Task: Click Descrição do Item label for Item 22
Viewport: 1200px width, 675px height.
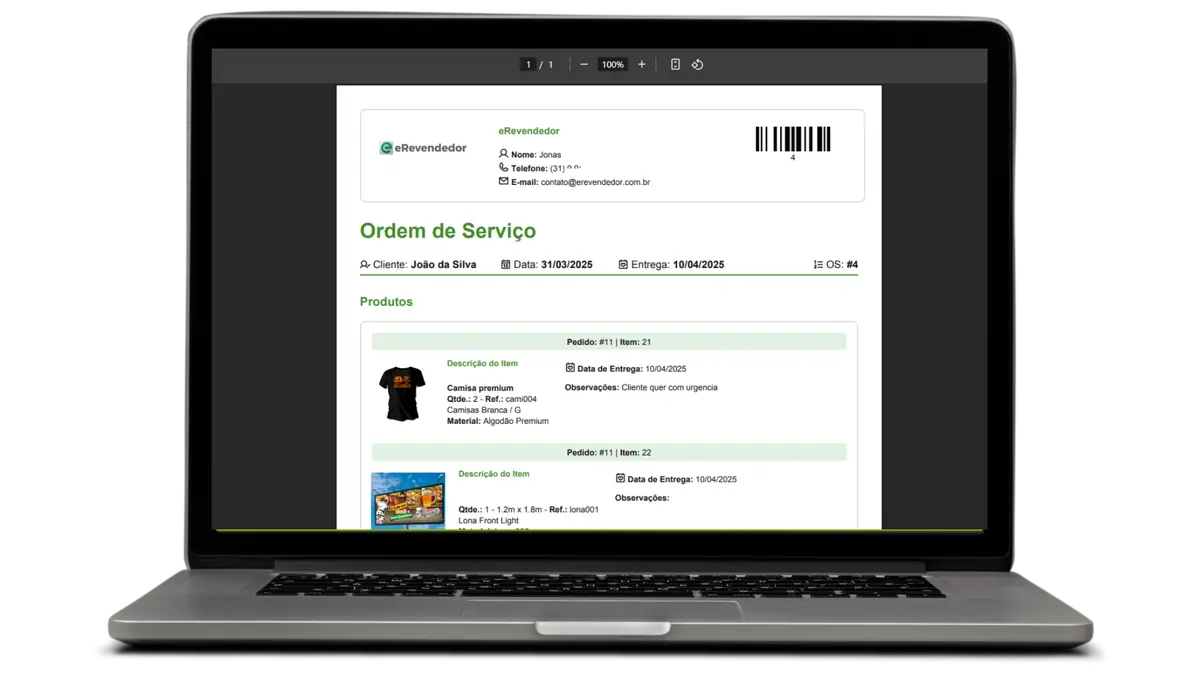Action: click(x=494, y=474)
